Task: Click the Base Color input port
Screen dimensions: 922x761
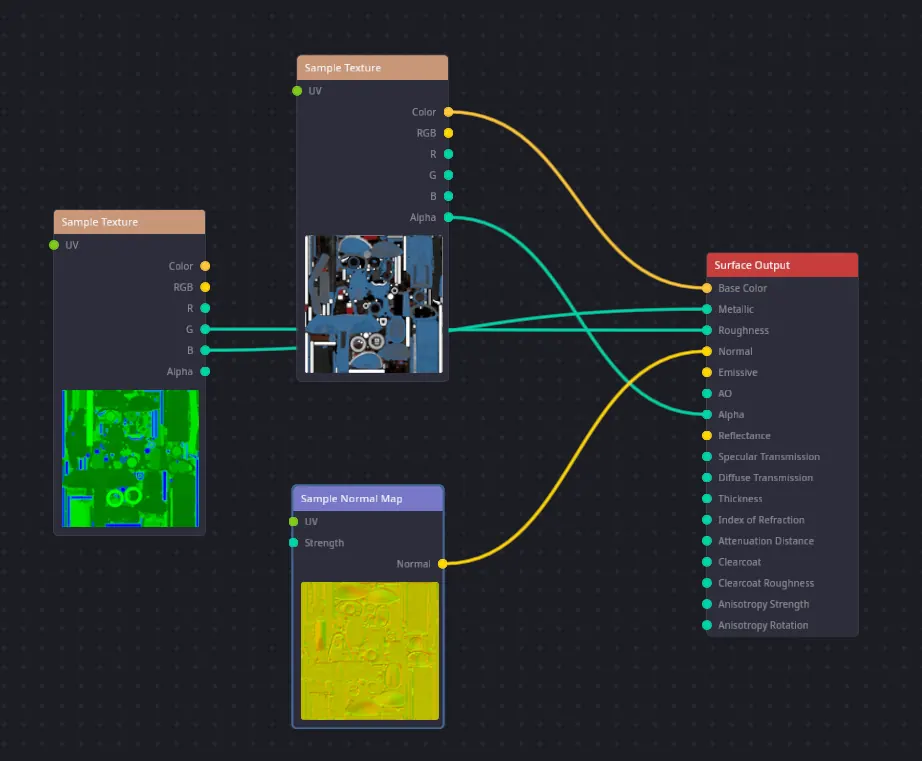Action: (x=707, y=288)
